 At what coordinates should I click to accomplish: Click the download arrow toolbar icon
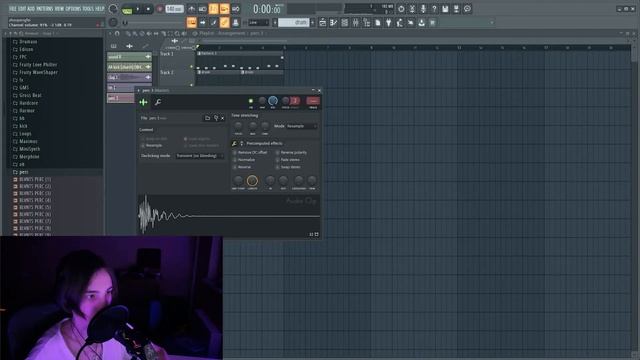[x=422, y=23]
